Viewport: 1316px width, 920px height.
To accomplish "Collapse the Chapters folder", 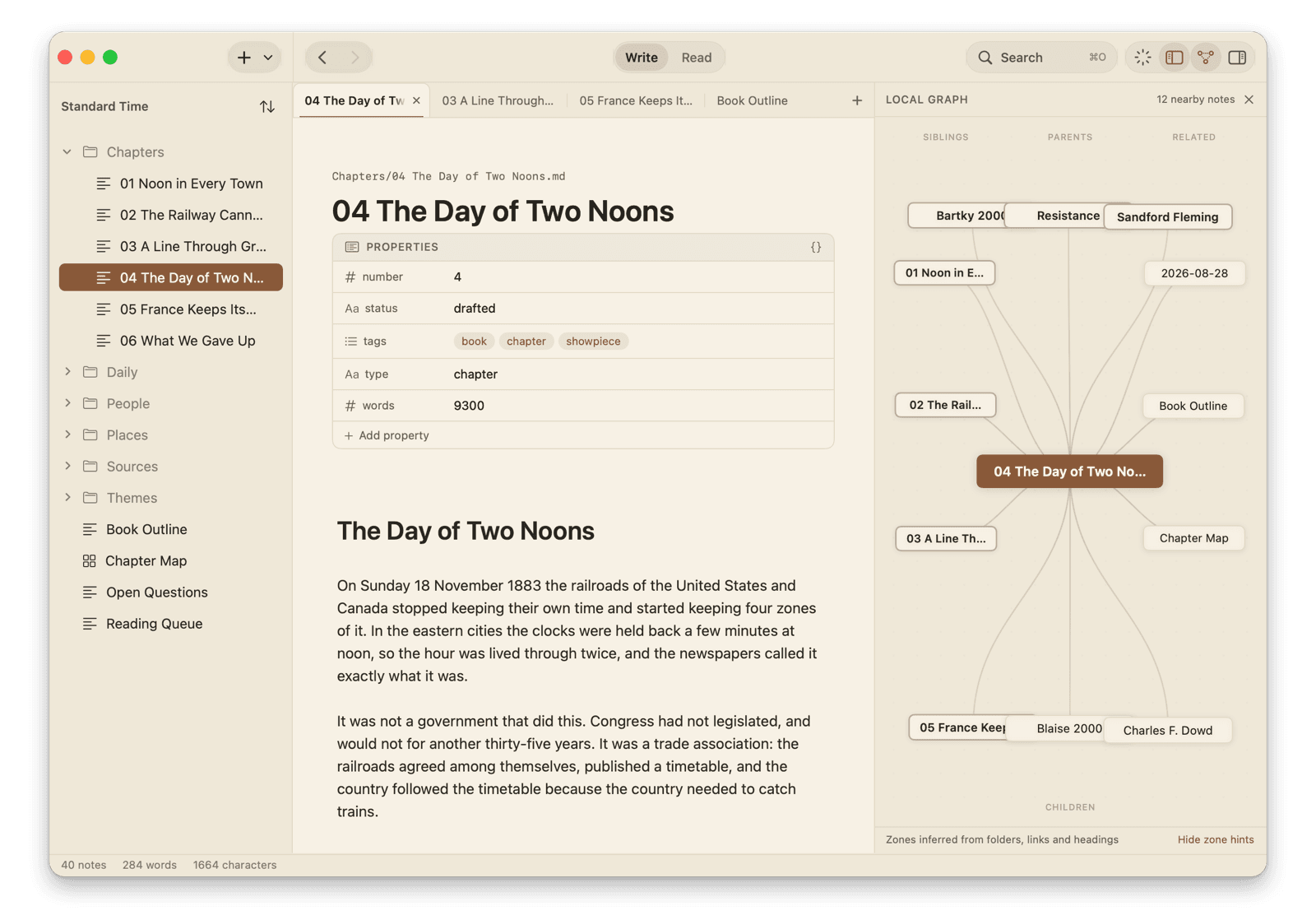I will [67, 152].
